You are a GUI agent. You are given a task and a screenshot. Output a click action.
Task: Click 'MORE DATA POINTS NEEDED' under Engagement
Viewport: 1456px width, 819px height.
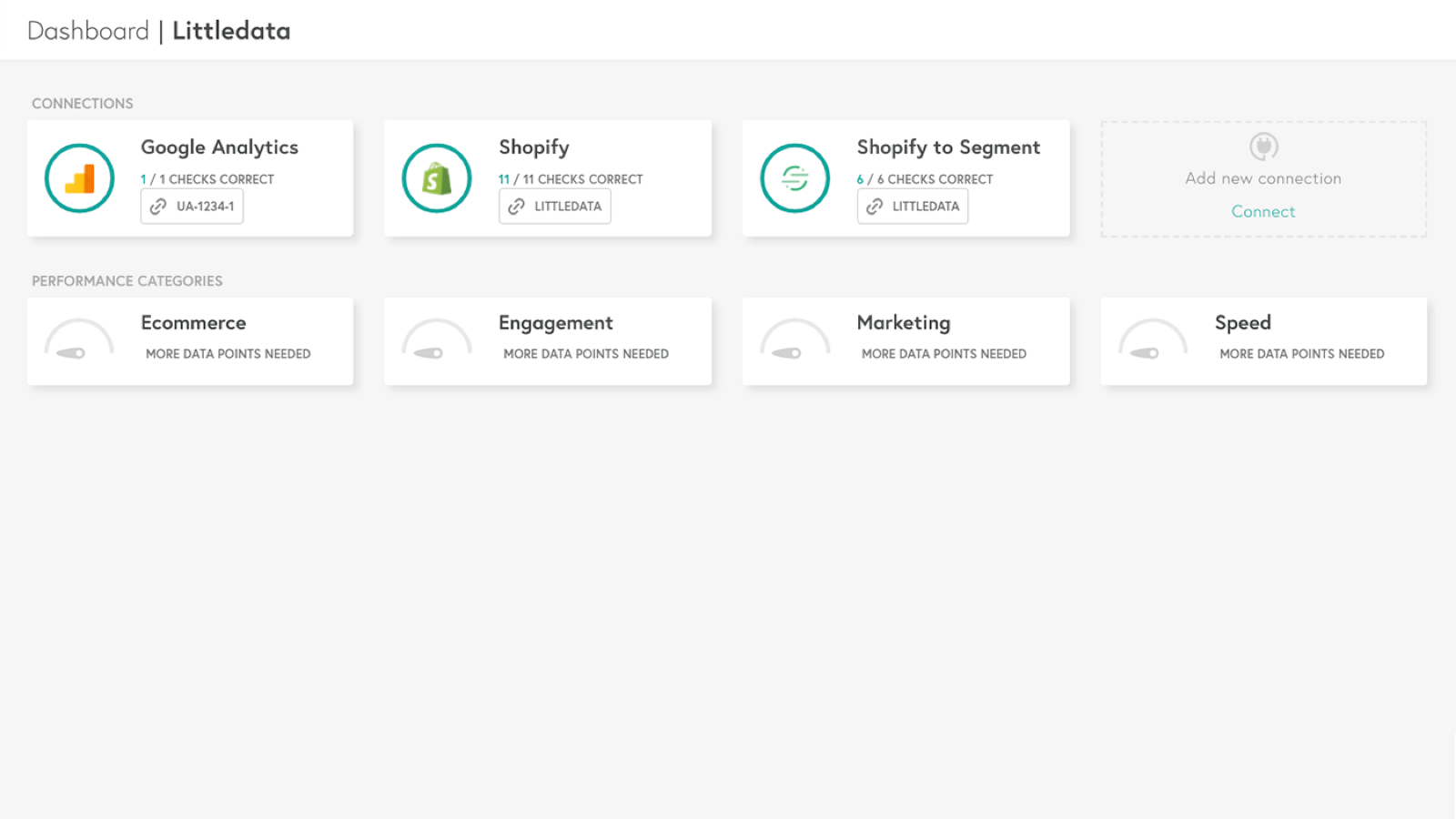[x=586, y=354]
